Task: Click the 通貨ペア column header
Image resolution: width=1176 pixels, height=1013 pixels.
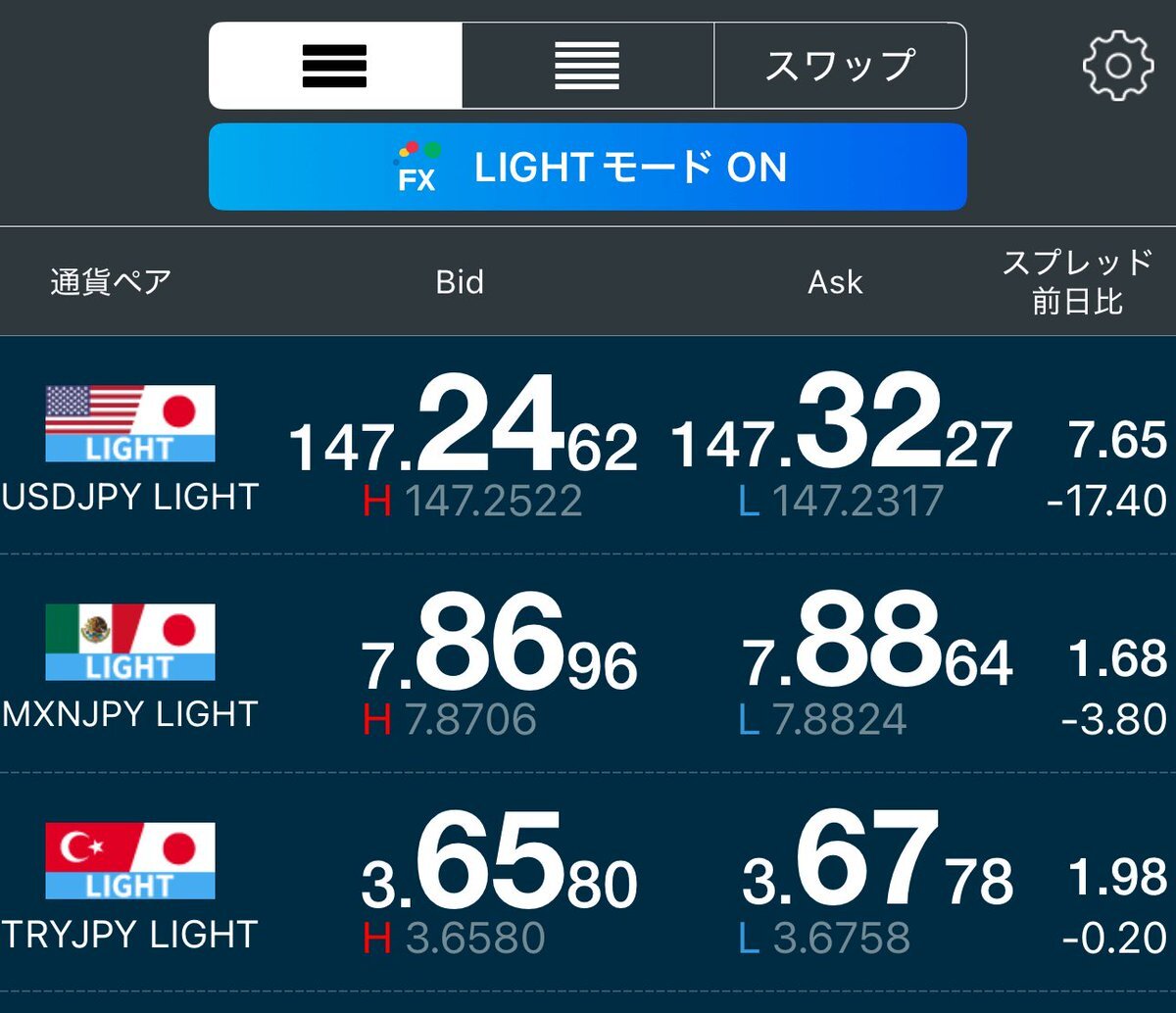Action: 111,282
